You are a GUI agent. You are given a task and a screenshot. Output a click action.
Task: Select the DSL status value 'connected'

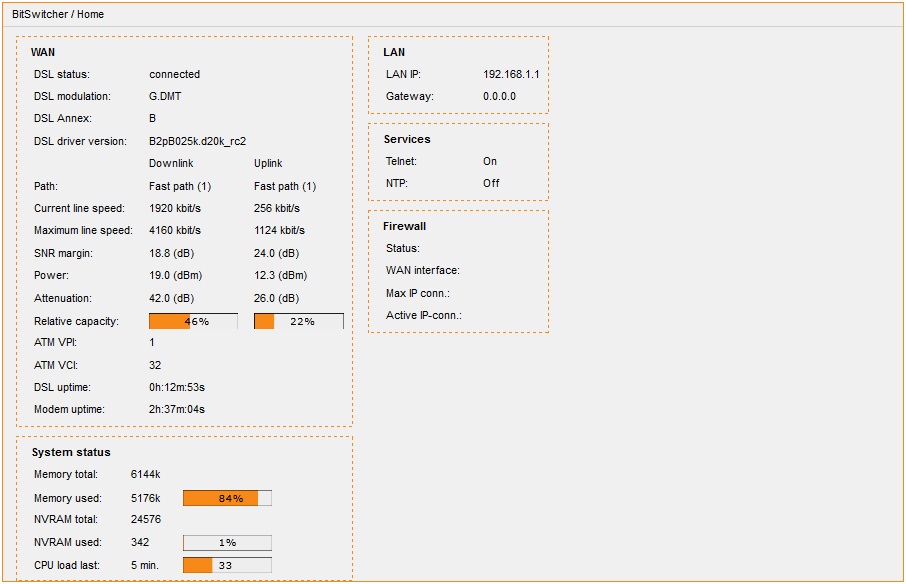tap(174, 75)
